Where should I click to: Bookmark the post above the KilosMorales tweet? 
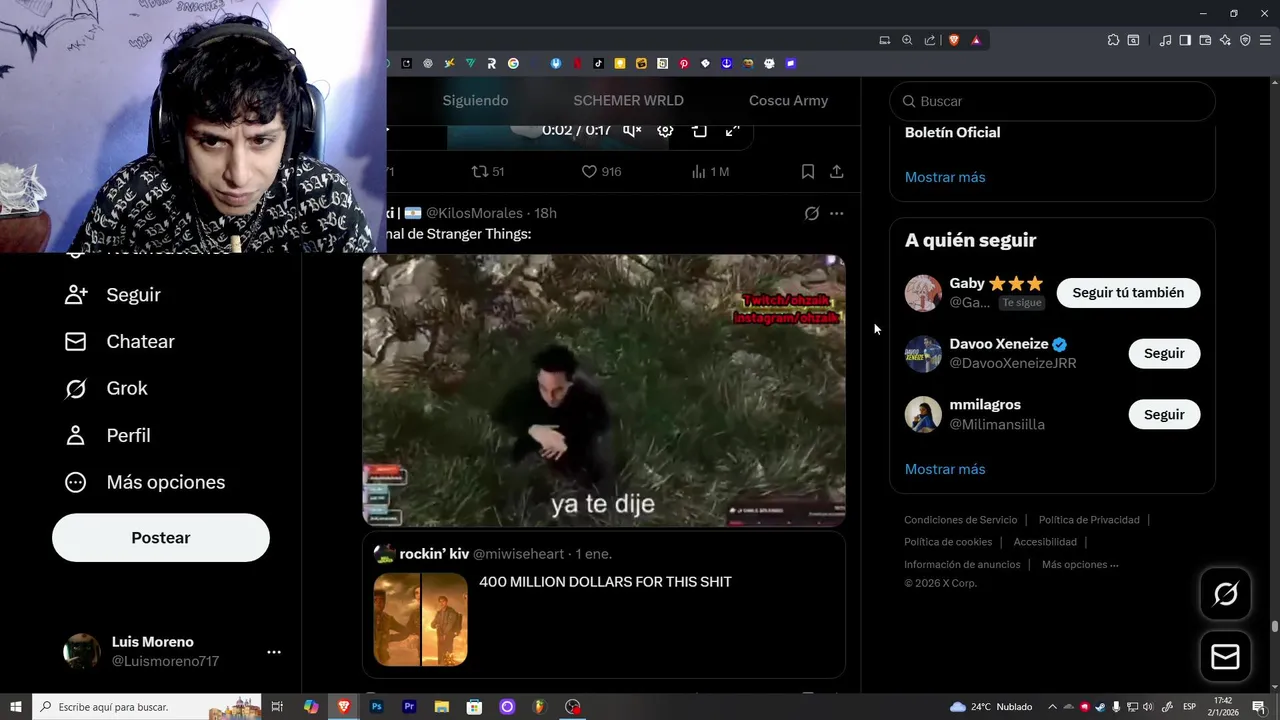(808, 172)
